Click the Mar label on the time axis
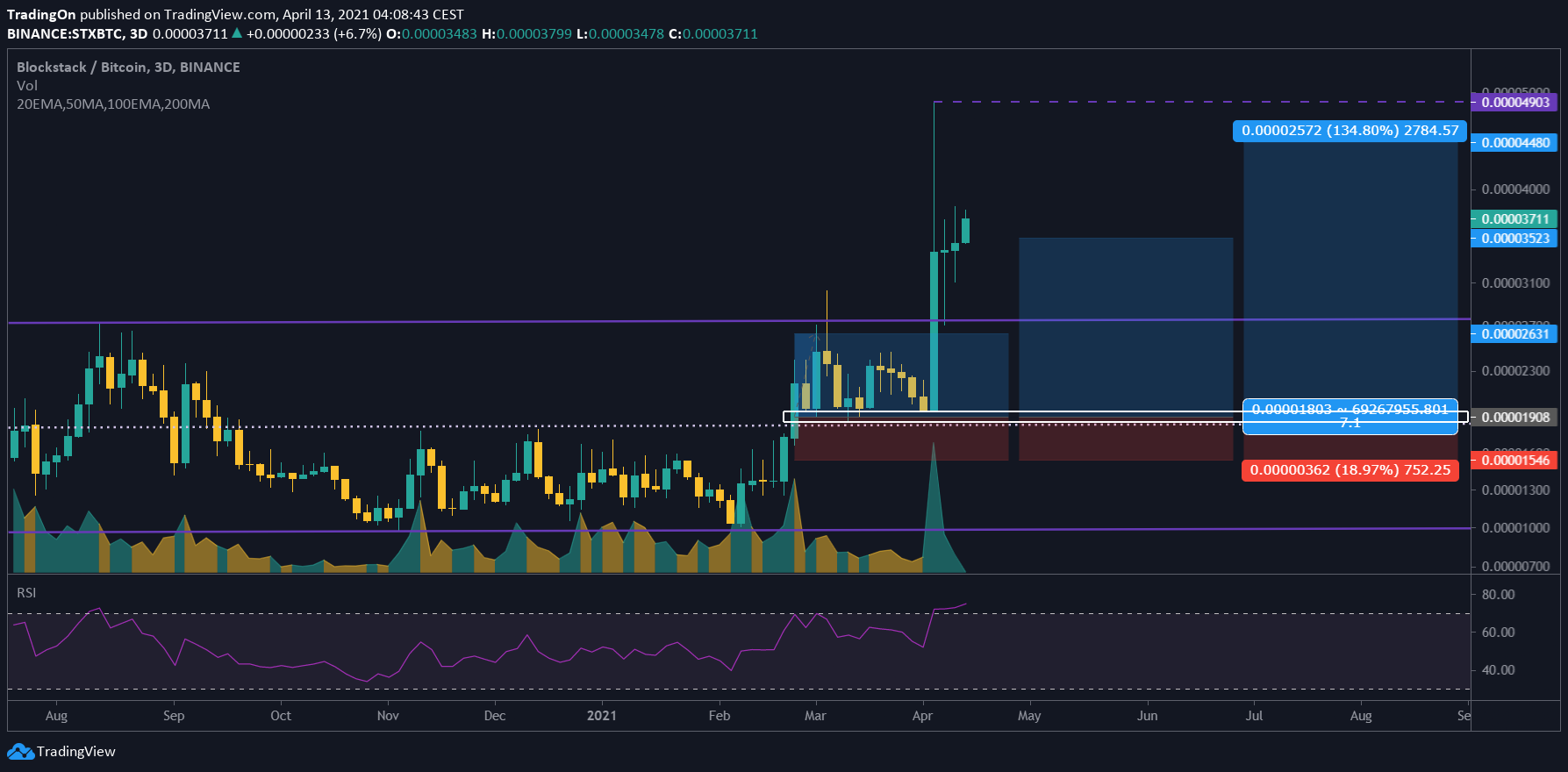1568x772 pixels. (x=815, y=716)
